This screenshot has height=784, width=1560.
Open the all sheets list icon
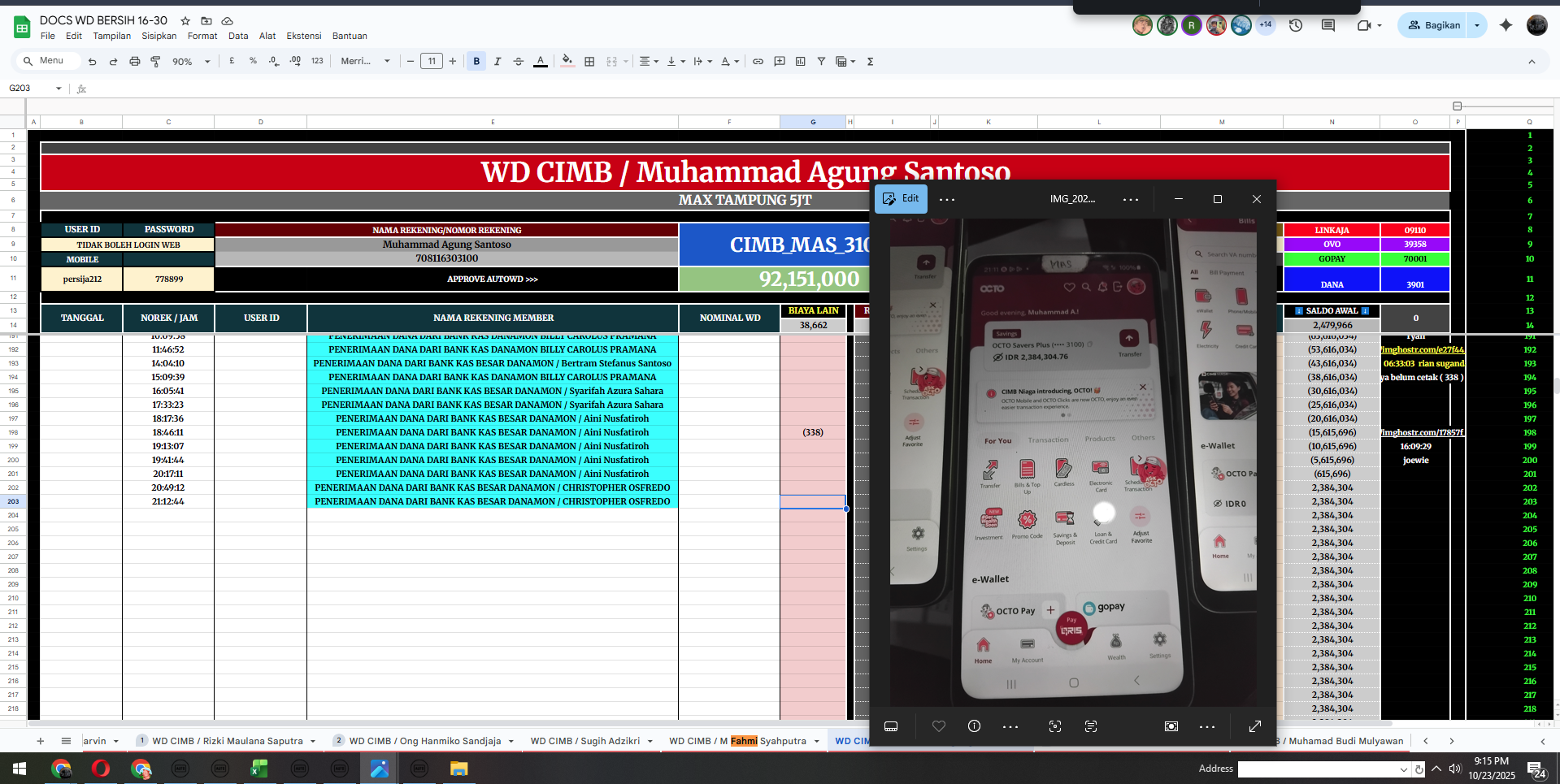(66, 741)
